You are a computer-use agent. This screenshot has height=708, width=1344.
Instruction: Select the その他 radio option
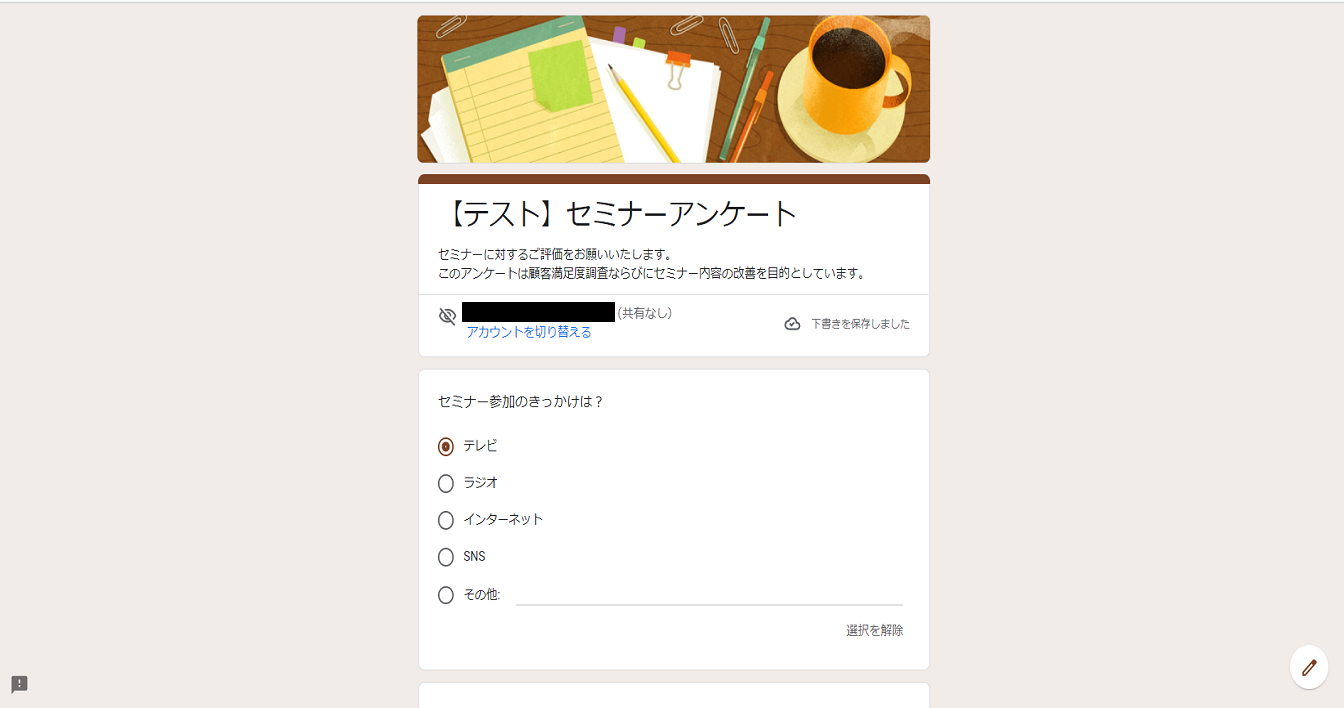click(446, 595)
